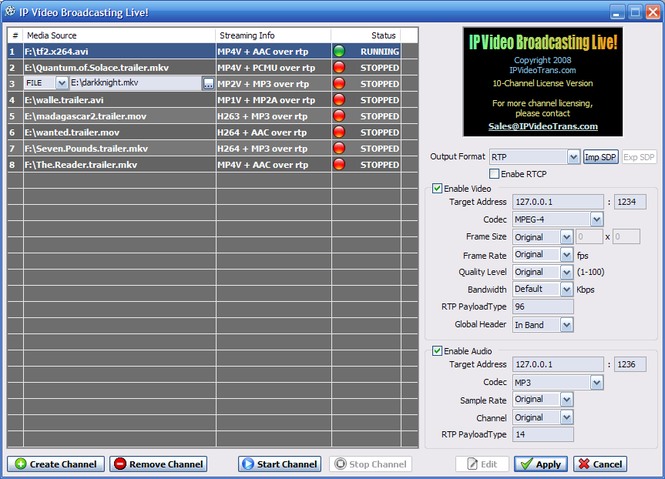Click the H264 + AAC over rtp cell
The width and height of the screenshot is (665, 479).
click(274, 132)
